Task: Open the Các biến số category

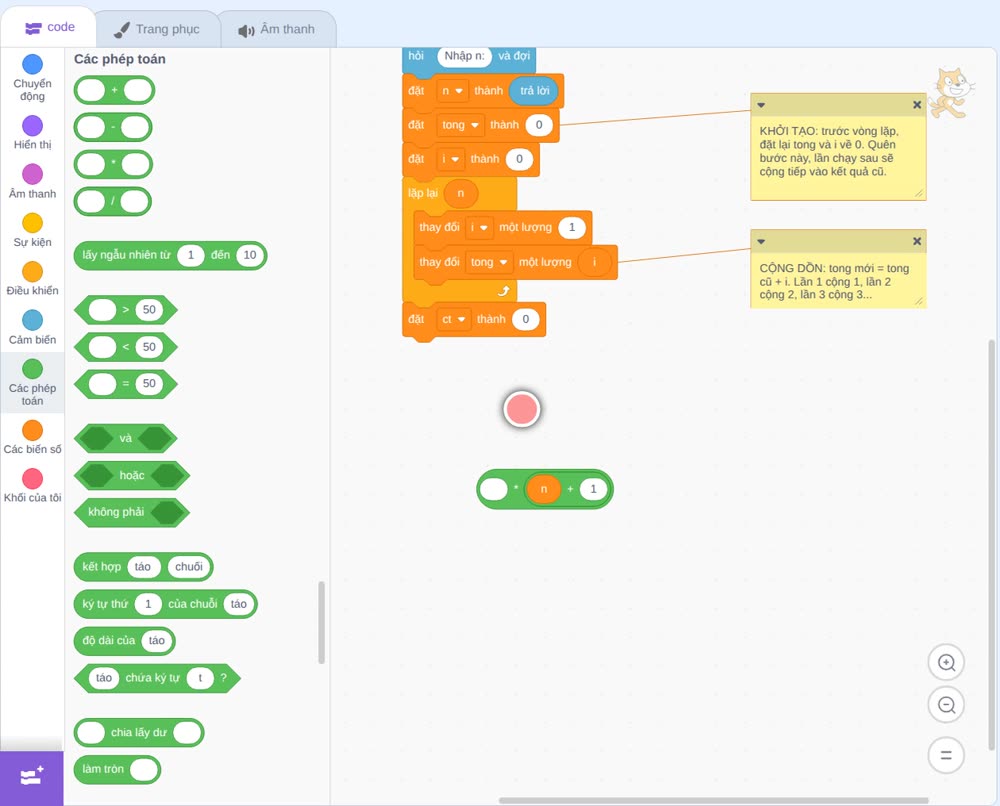Action: click(x=33, y=437)
